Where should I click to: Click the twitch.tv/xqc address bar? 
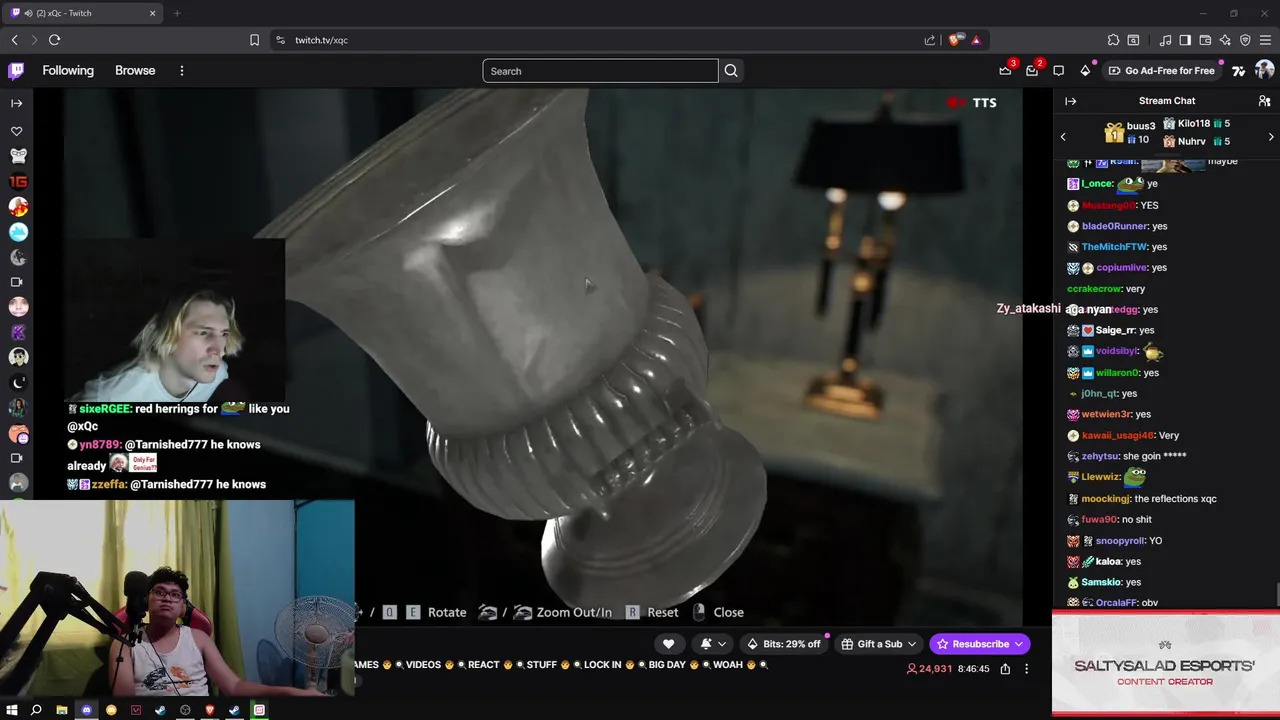click(x=600, y=40)
